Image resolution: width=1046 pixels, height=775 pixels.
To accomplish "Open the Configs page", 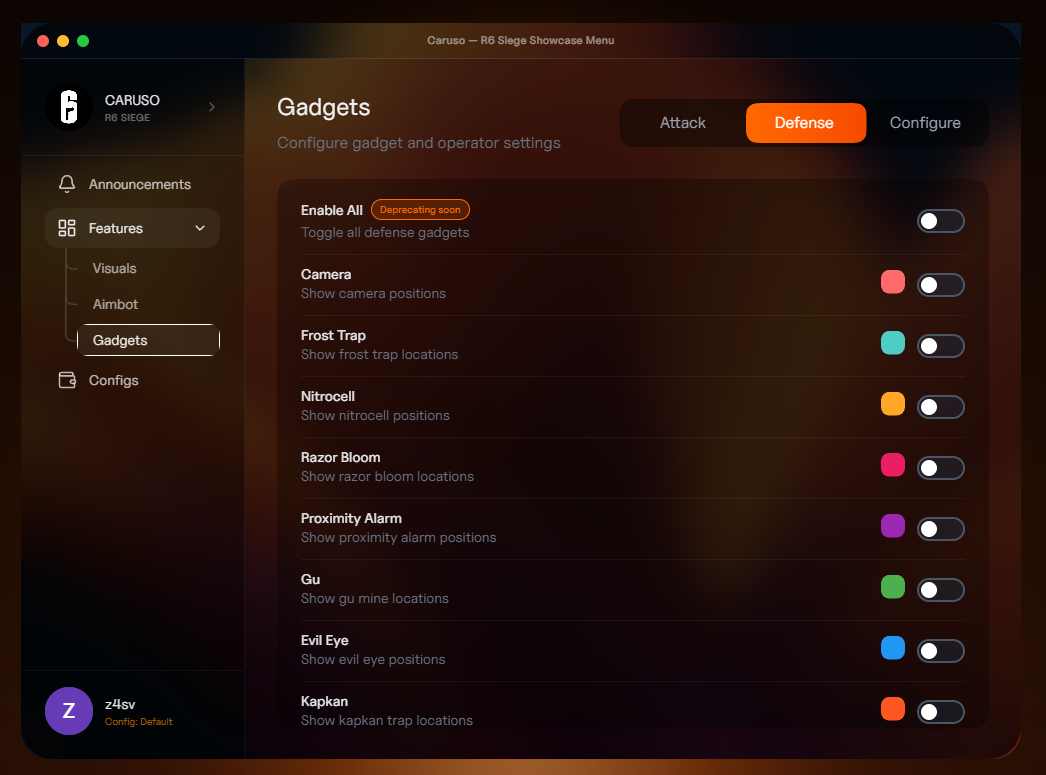I will pyautogui.click(x=132, y=380).
